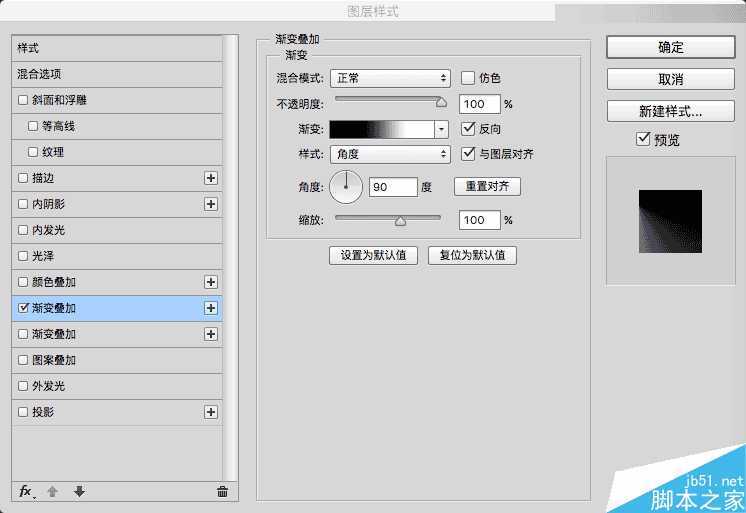The width and height of the screenshot is (746, 513).
Task: Enable the 图案叠加 checkbox
Action: click(x=23, y=360)
